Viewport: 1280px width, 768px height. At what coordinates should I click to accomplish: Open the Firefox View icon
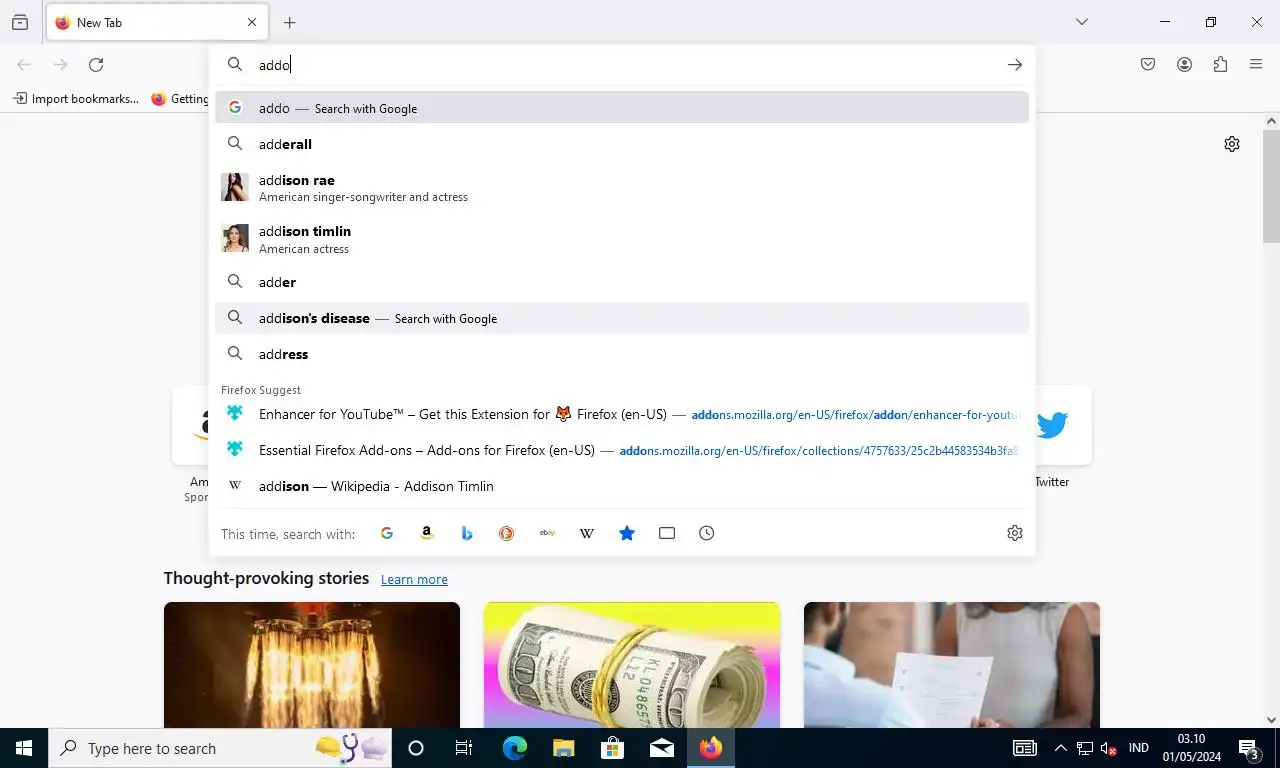20,22
